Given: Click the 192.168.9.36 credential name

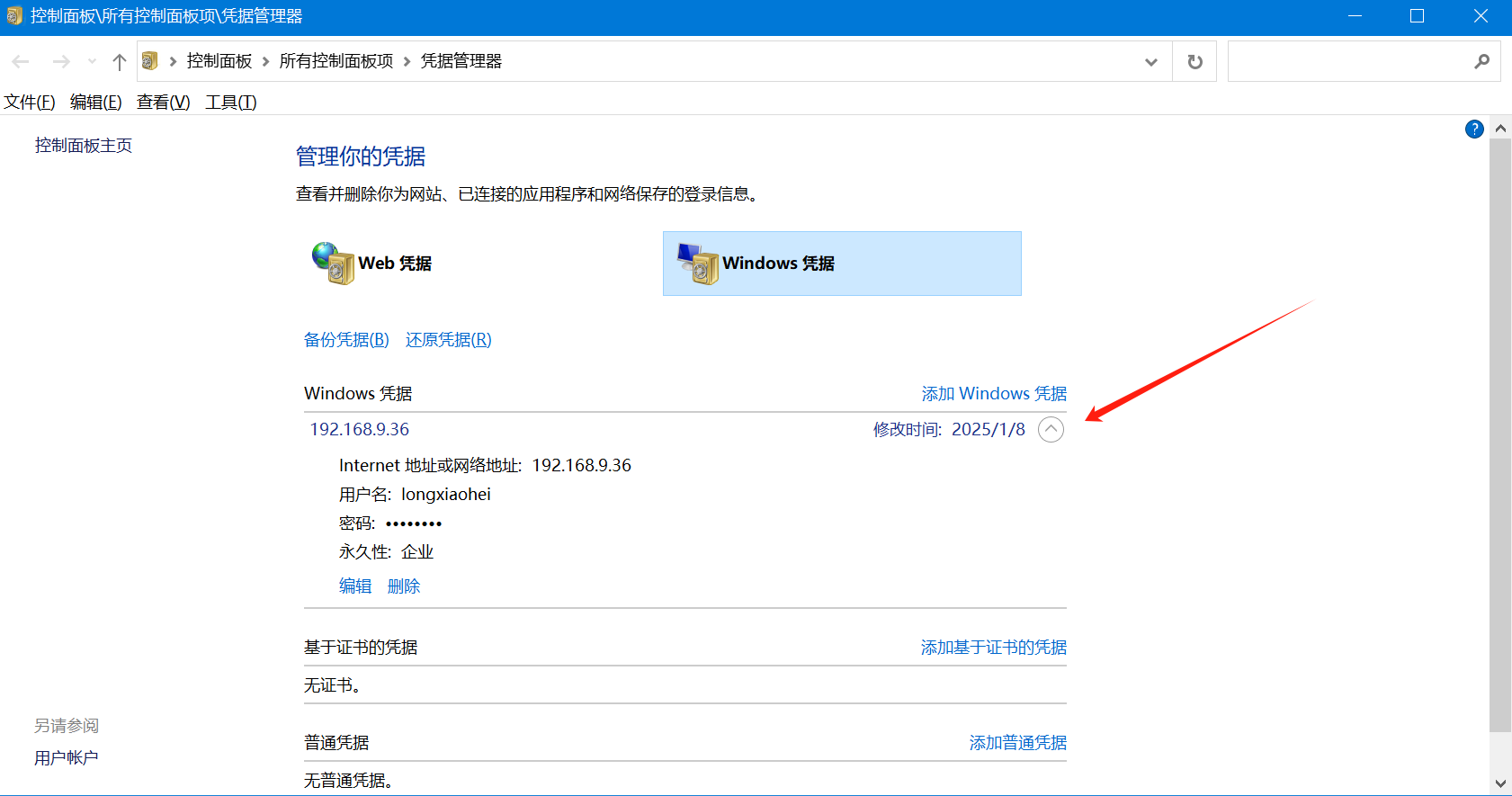Looking at the screenshot, I should point(360,430).
